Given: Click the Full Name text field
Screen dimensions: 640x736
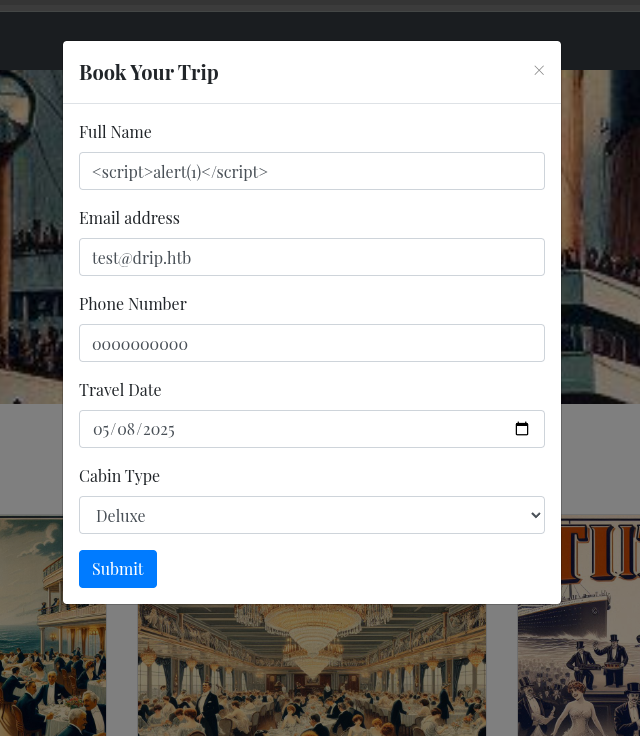Looking at the screenshot, I should [312, 171].
